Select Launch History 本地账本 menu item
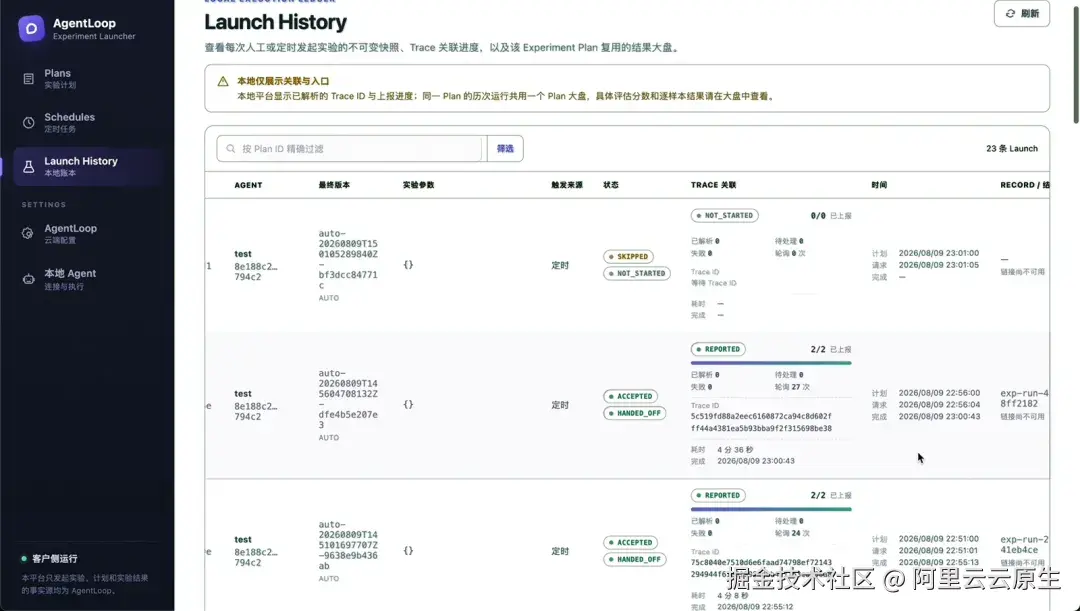The height and width of the screenshot is (611, 1080). click(88, 167)
